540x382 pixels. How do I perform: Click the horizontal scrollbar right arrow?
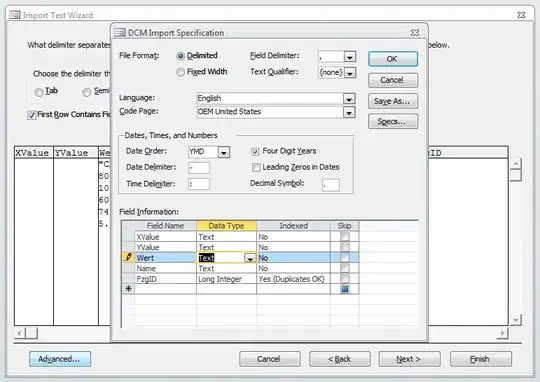pyautogui.click(x=502, y=333)
